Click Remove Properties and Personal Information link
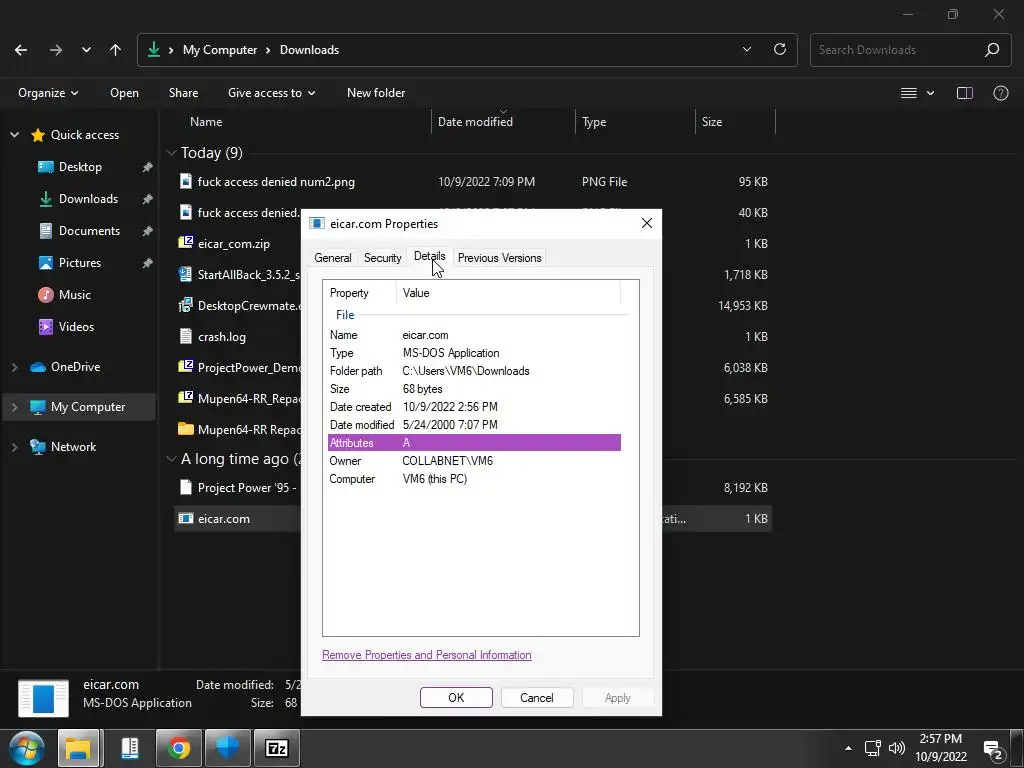This screenshot has height=768, width=1024. click(x=426, y=655)
